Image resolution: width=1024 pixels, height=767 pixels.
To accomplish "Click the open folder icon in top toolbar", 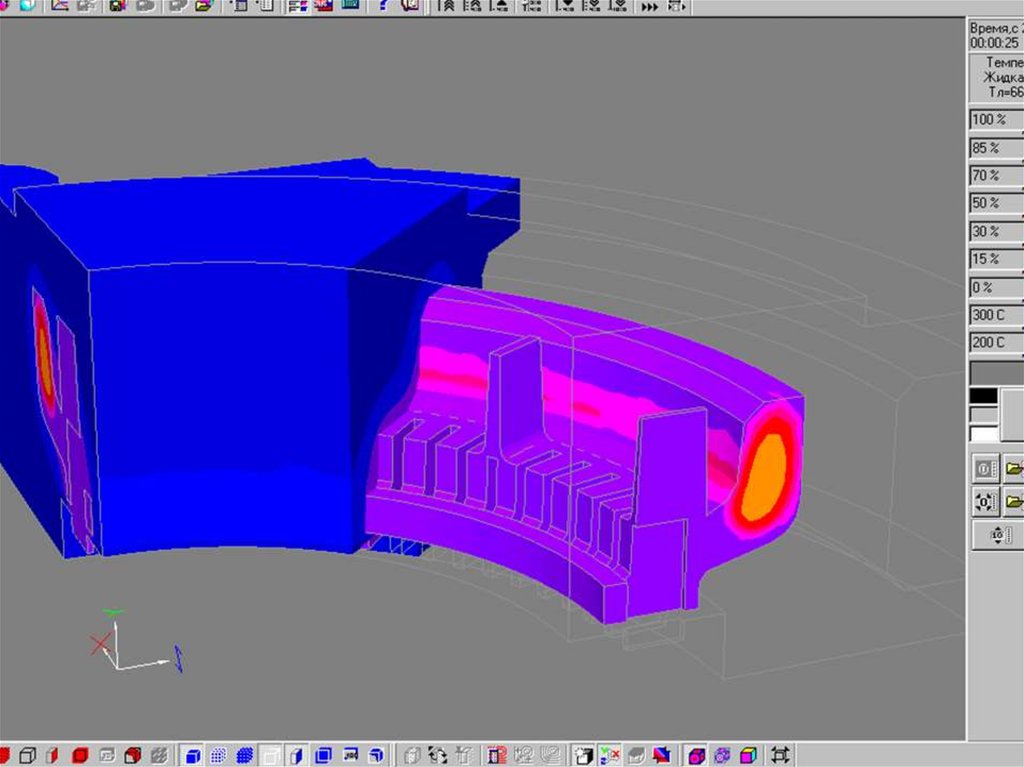I will [204, 6].
